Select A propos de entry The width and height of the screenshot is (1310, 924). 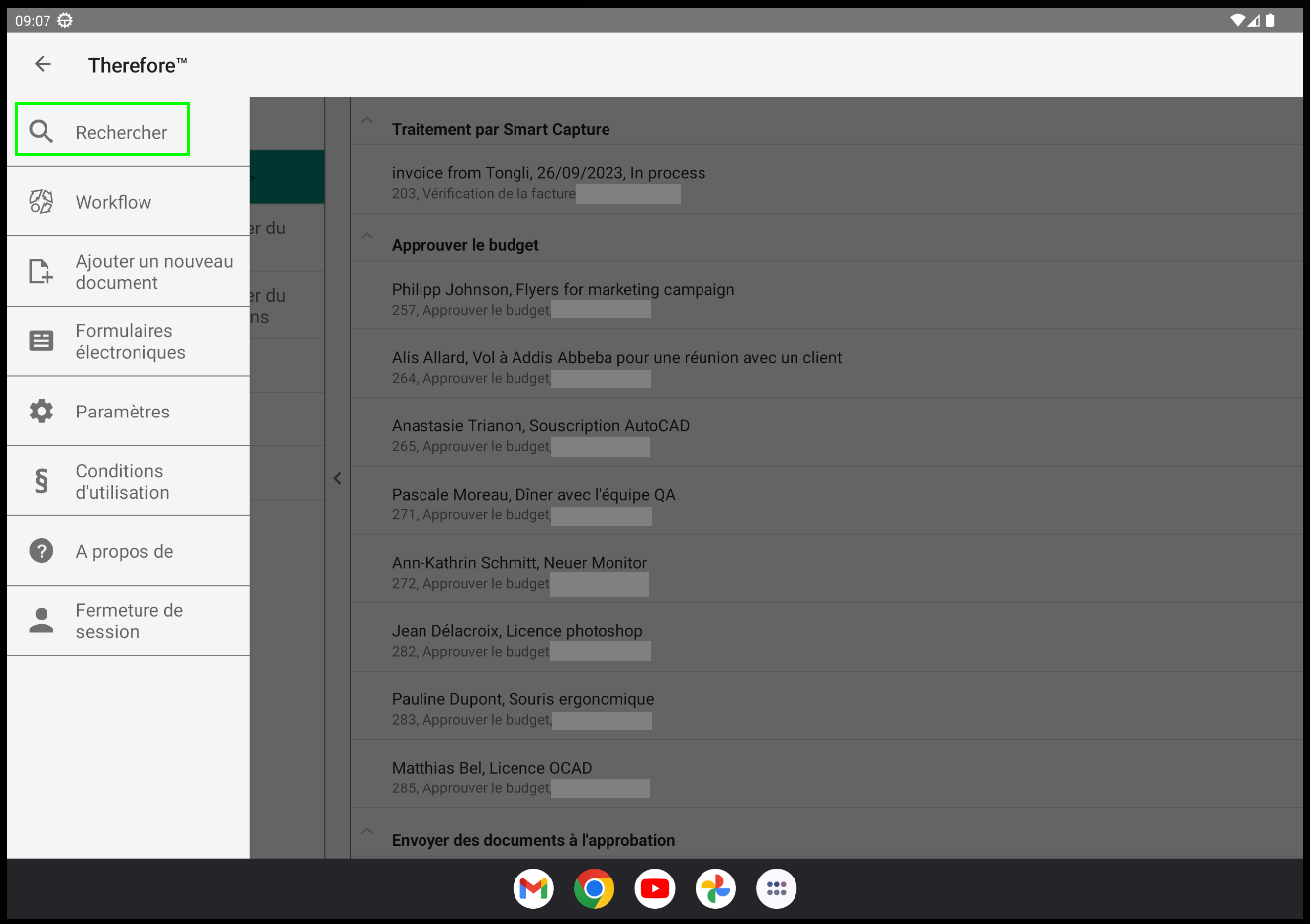click(x=129, y=551)
